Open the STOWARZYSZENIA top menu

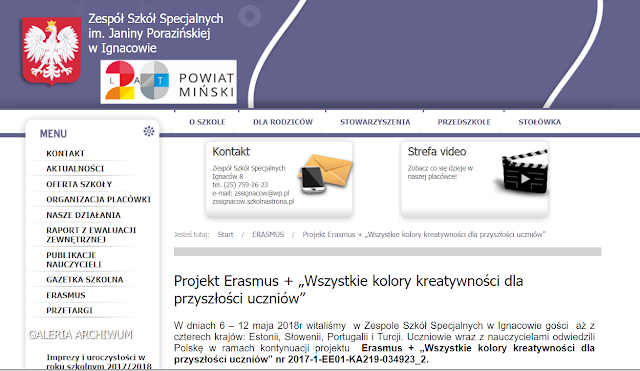(375, 122)
